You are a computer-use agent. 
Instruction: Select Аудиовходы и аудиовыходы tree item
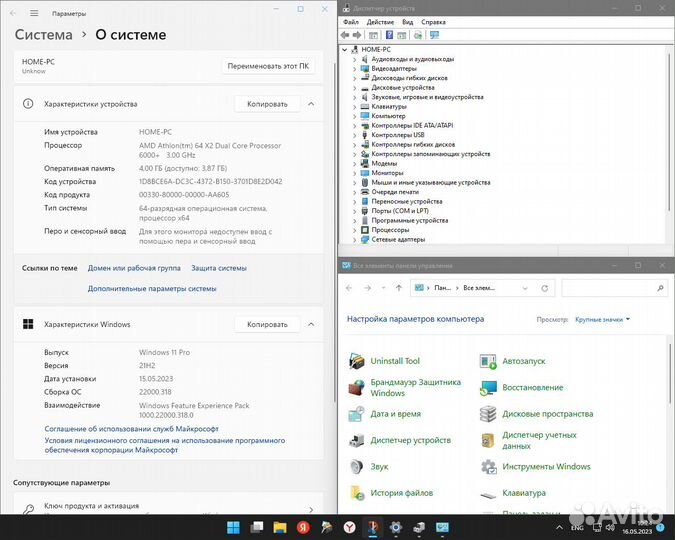click(412, 59)
